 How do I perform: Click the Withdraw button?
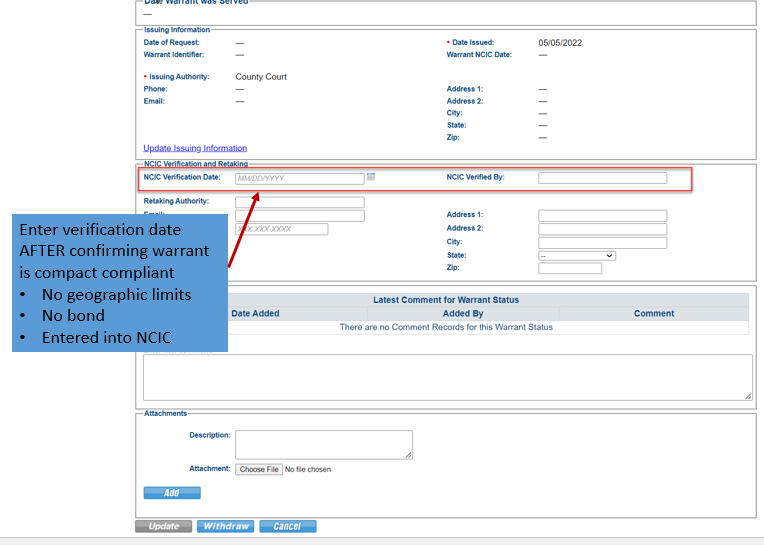click(226, 526)
